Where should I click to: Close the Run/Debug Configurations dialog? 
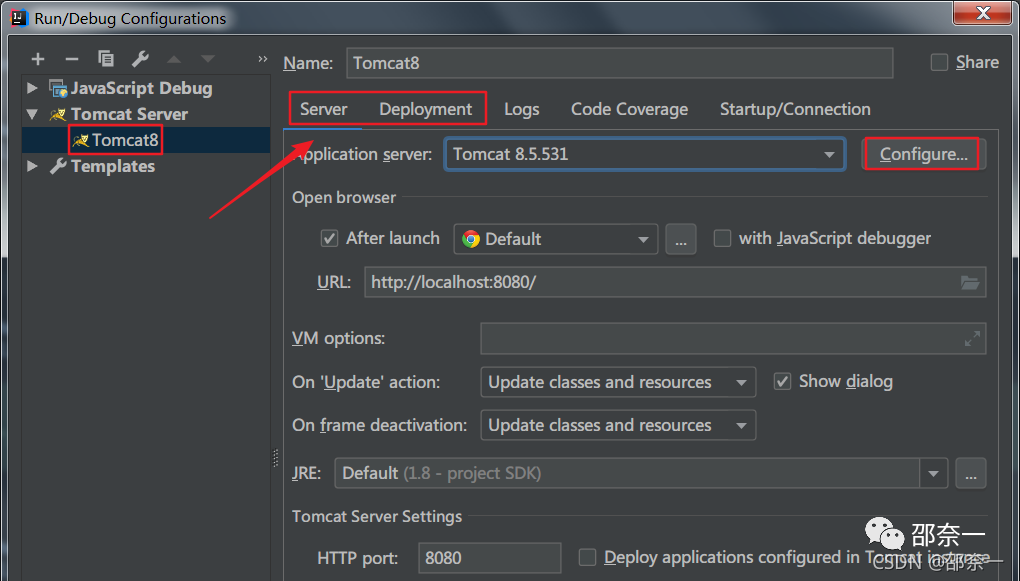tap(983, 12)
